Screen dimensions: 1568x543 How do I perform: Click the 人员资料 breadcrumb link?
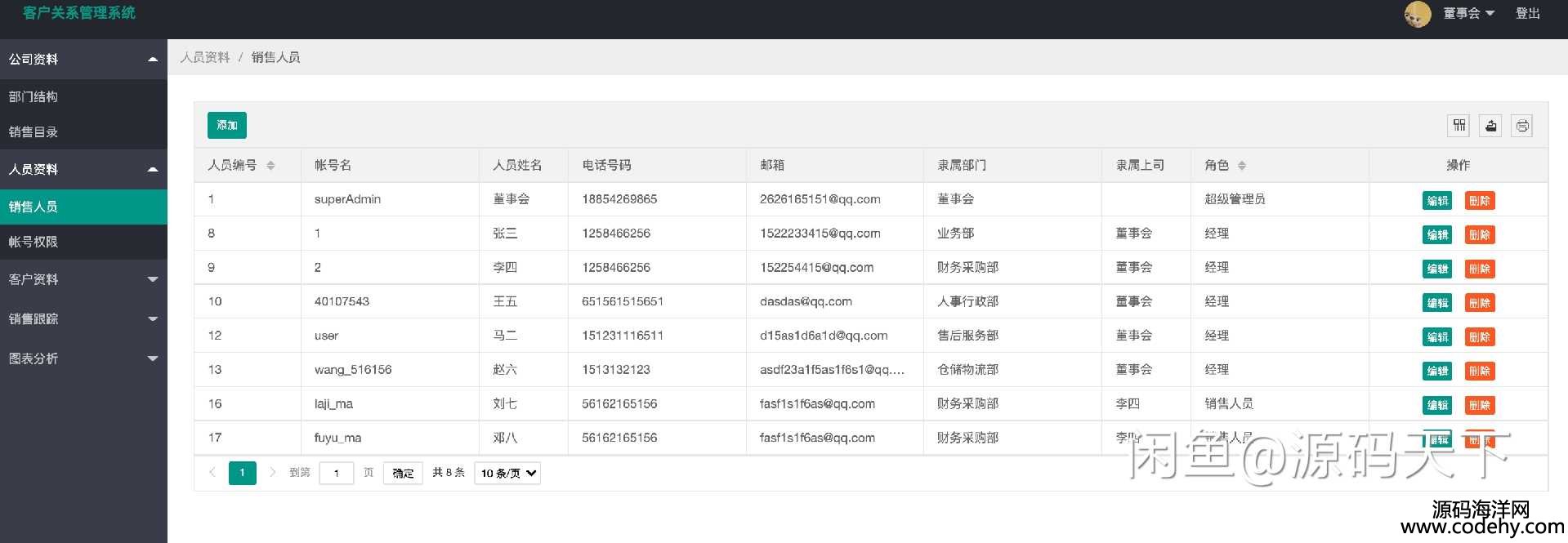click(205, 57)
